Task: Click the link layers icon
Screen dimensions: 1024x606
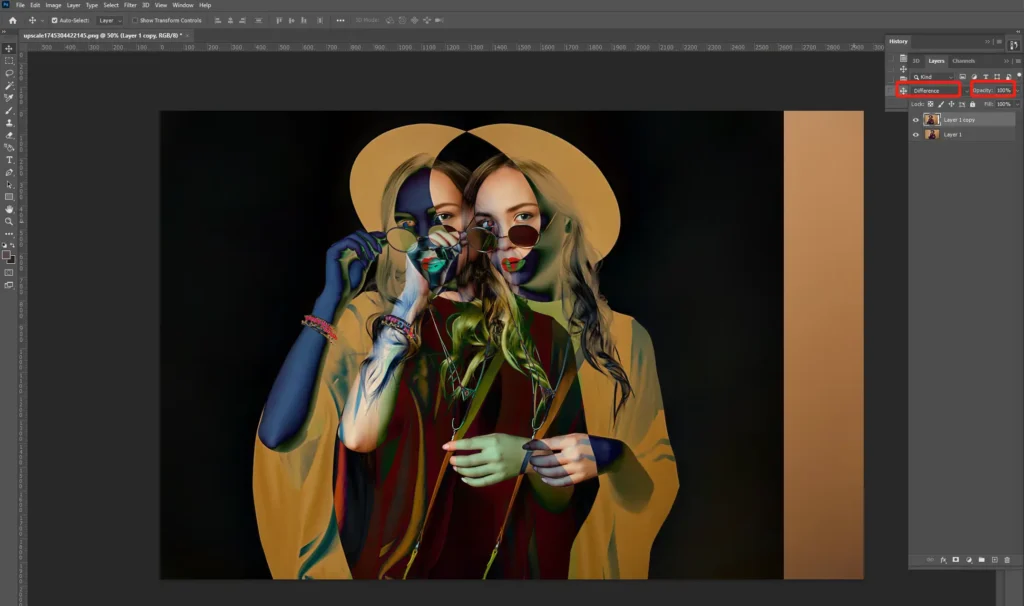Action: 930,560
